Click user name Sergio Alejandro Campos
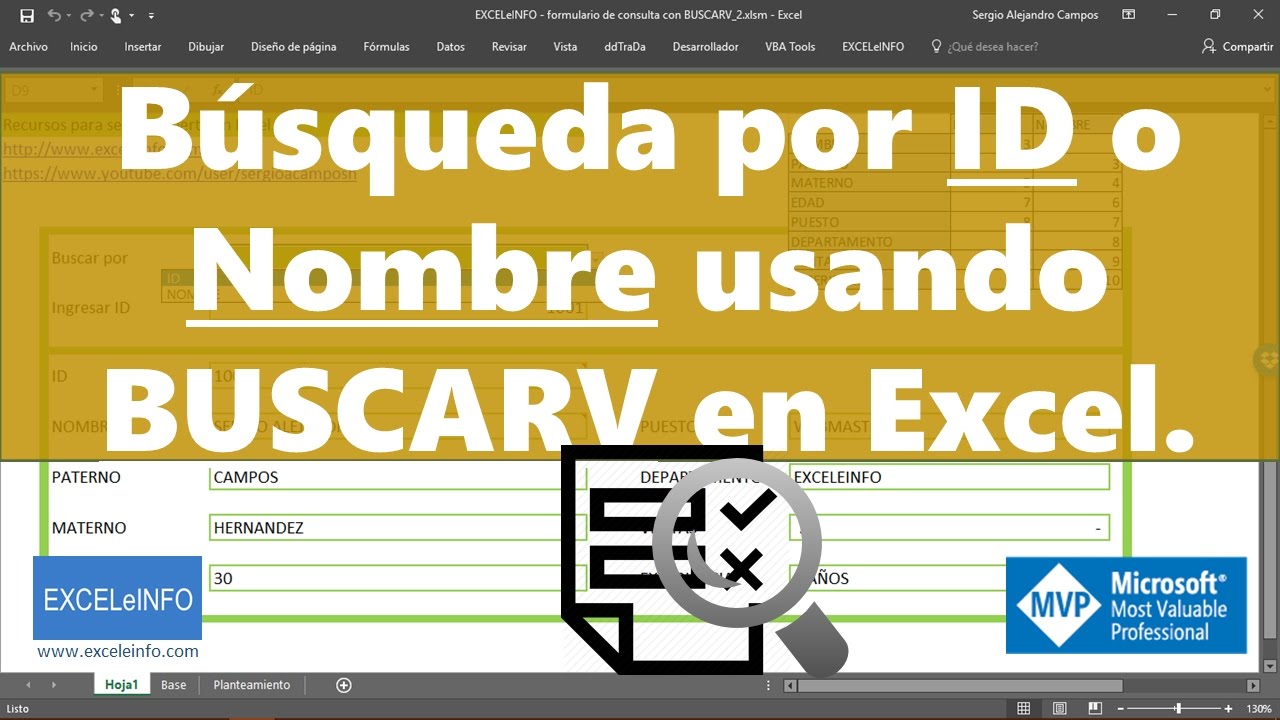This screenshot has width=1280, height=720. pos(1035,15)
